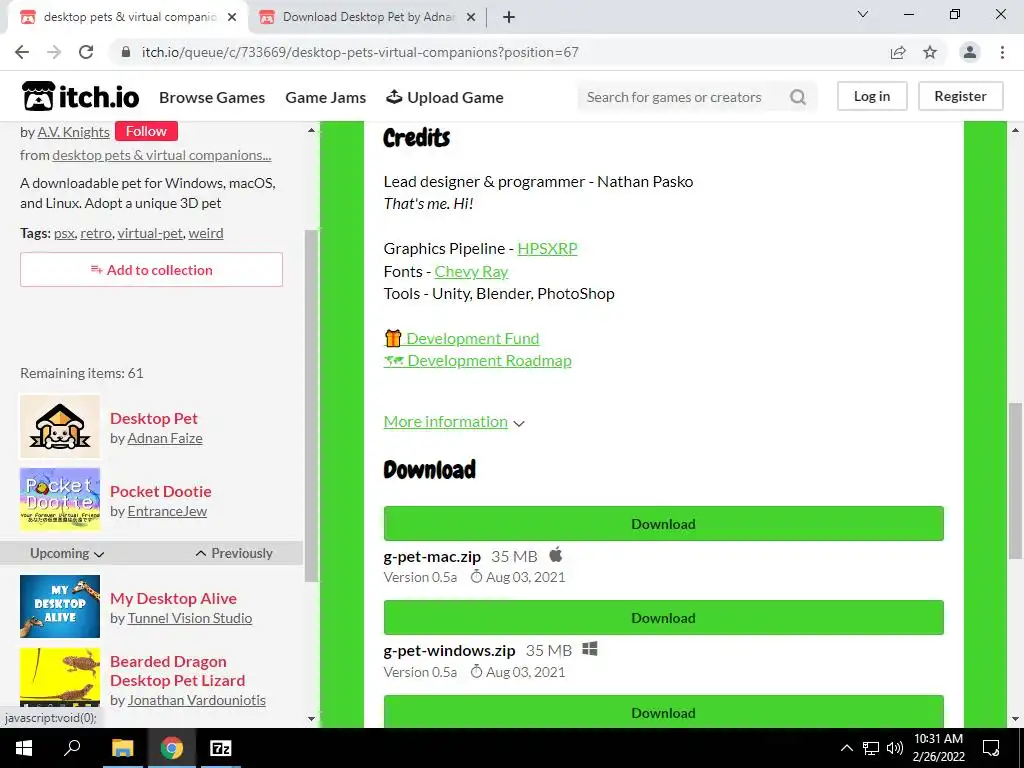Screen dimensions: 1024x768
Task: Expand the Upcoming dropdown
Action: coord(67,553)
